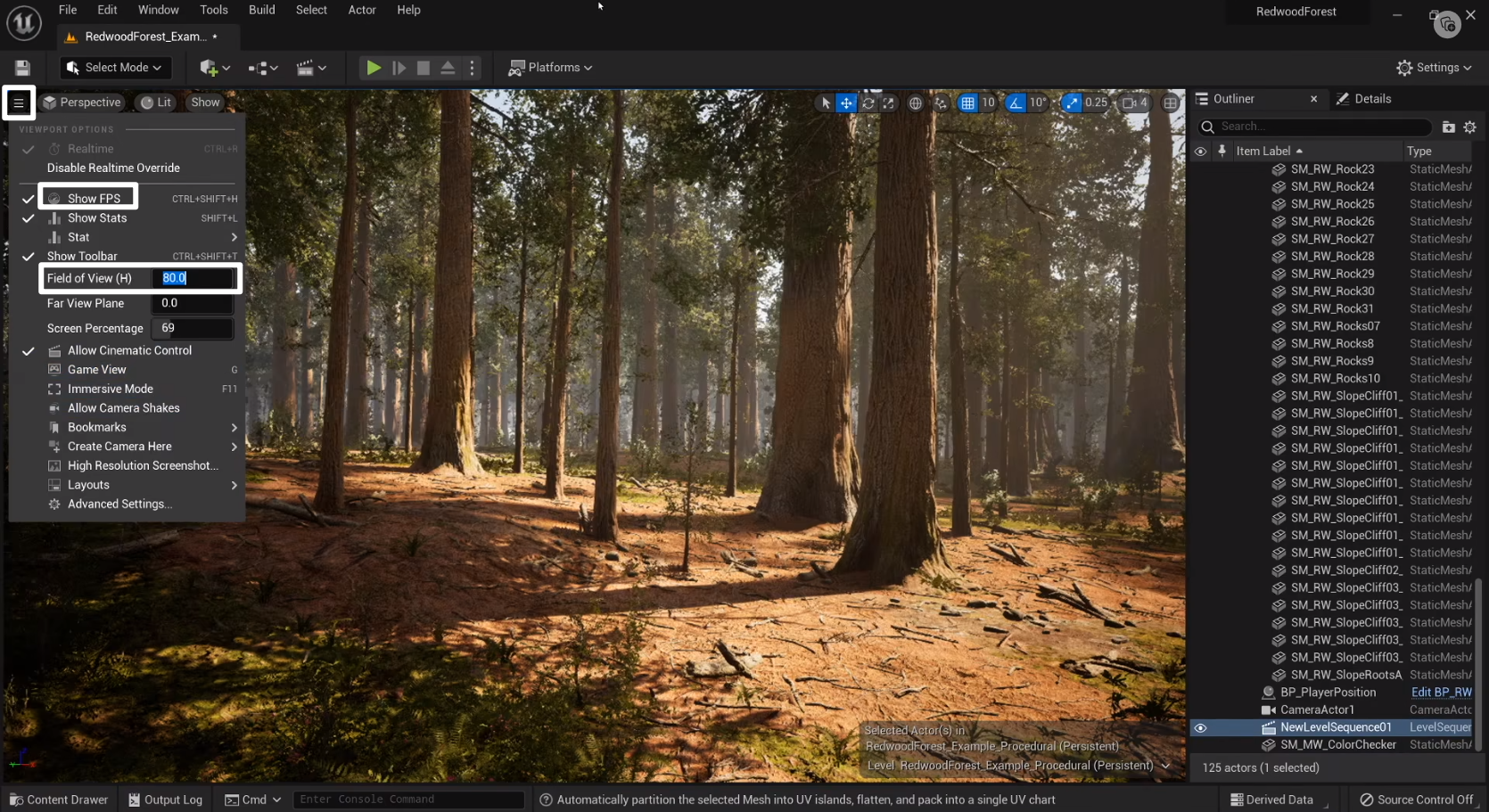The width and height of the screenshot is (1489, 812).
Task: Click the Play level button
Action: [x=374, y=68]
